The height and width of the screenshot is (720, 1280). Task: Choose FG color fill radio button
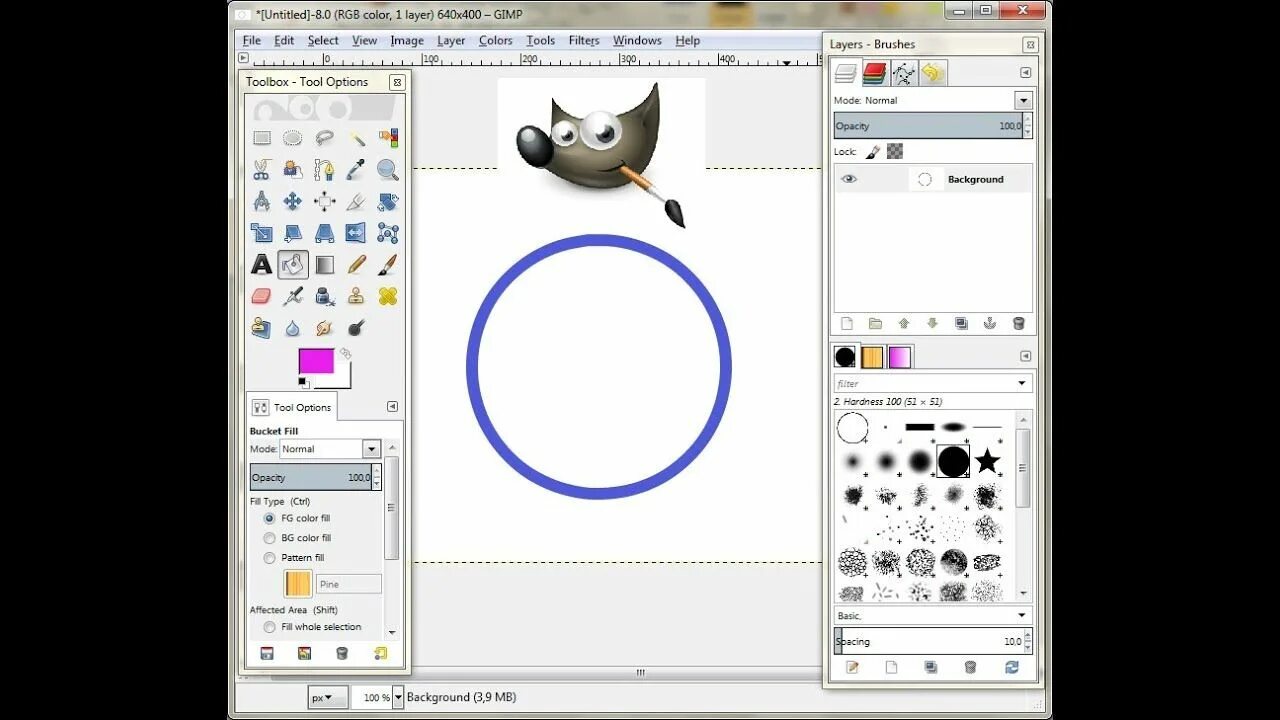269,518
